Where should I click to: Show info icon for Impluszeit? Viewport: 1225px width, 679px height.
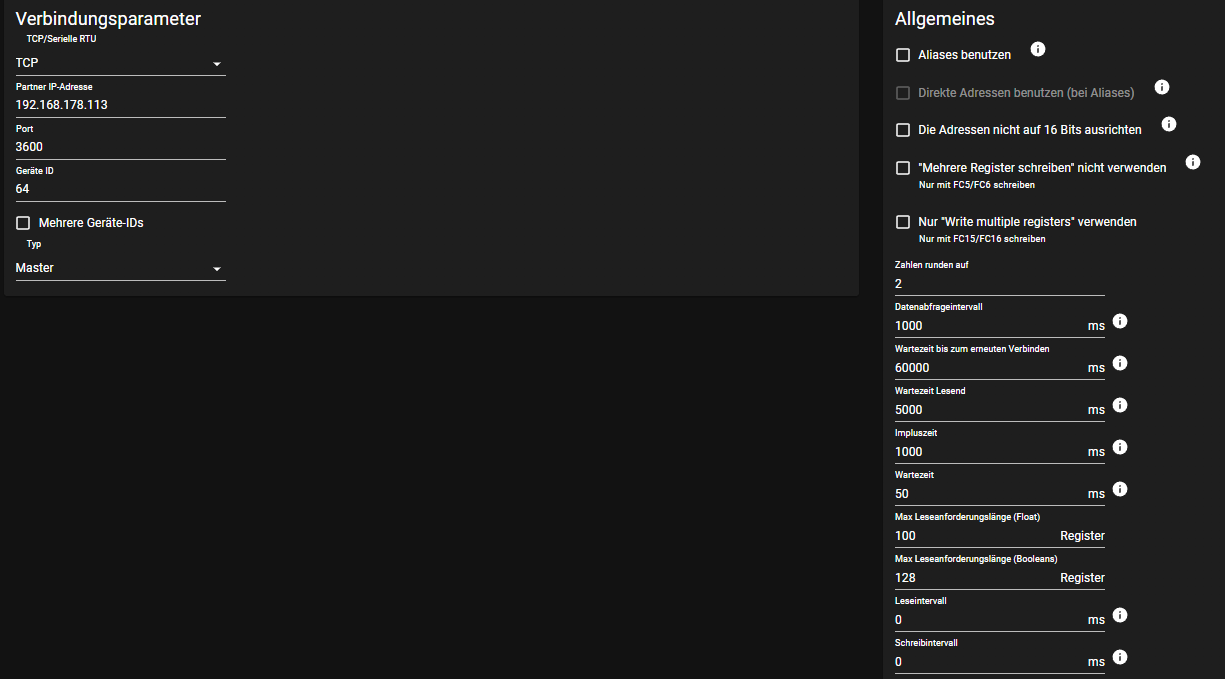(1120, 447)
